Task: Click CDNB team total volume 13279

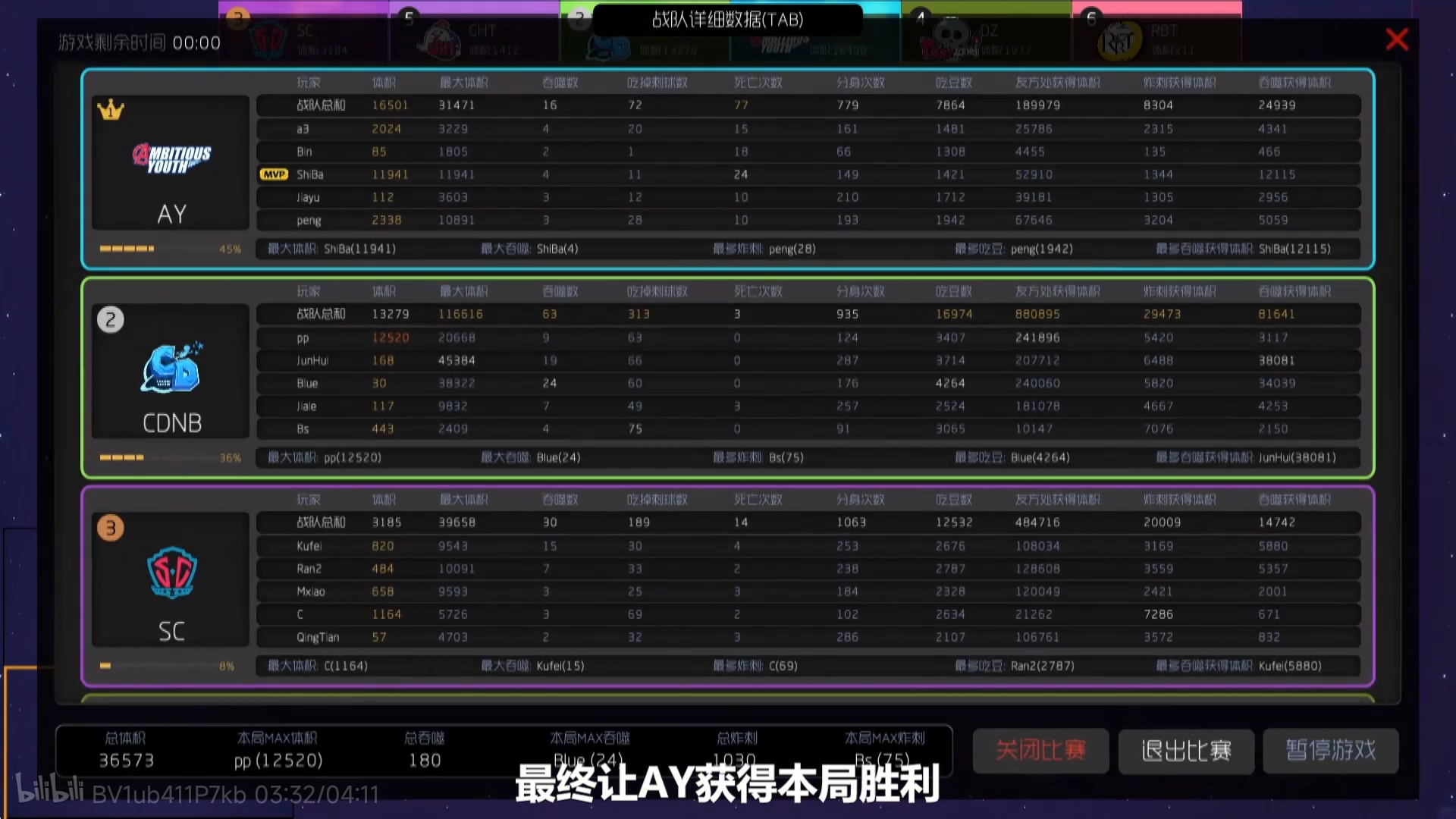Action: pos(390,314)
